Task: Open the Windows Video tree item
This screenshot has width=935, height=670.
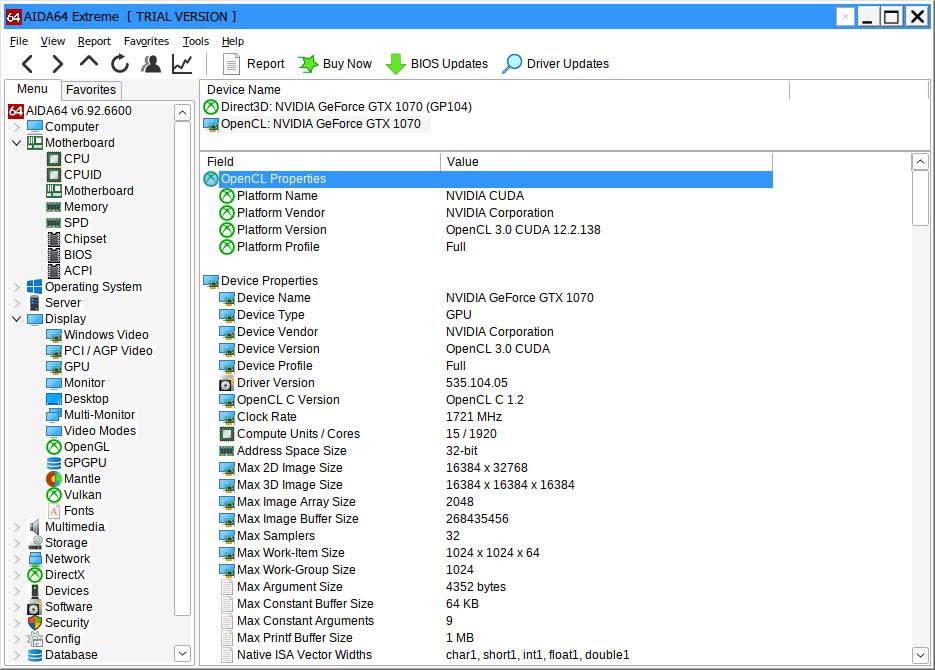Action: point(98,335)
